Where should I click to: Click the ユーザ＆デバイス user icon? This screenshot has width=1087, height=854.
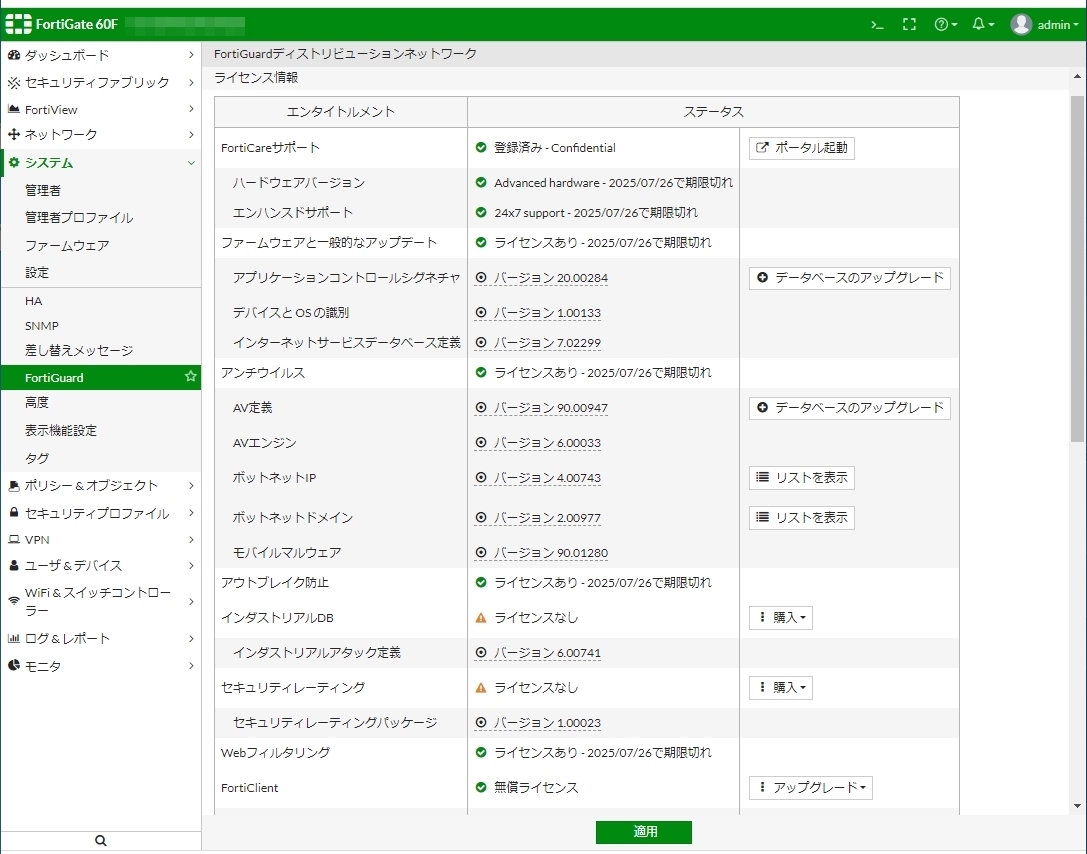13,566
